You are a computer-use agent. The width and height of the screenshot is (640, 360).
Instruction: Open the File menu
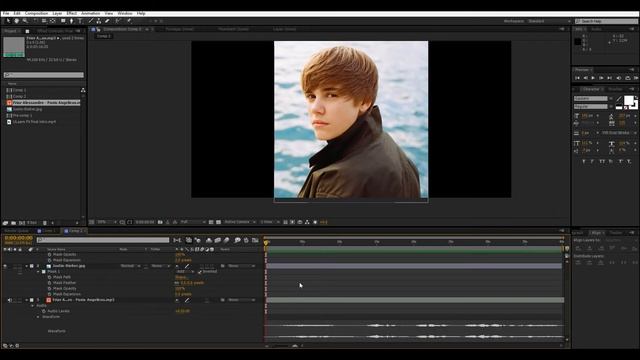pyautogui.click(x=6, y=13)
